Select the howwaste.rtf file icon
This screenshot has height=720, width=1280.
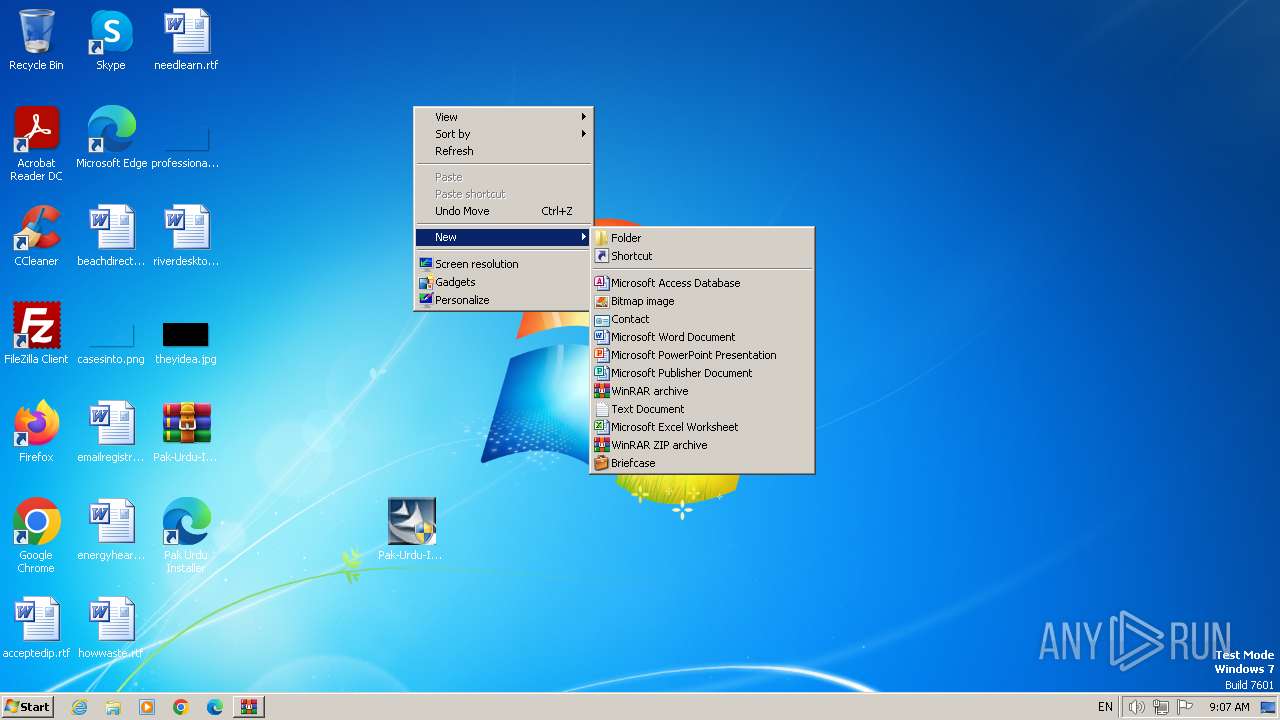tap(111, 628)
